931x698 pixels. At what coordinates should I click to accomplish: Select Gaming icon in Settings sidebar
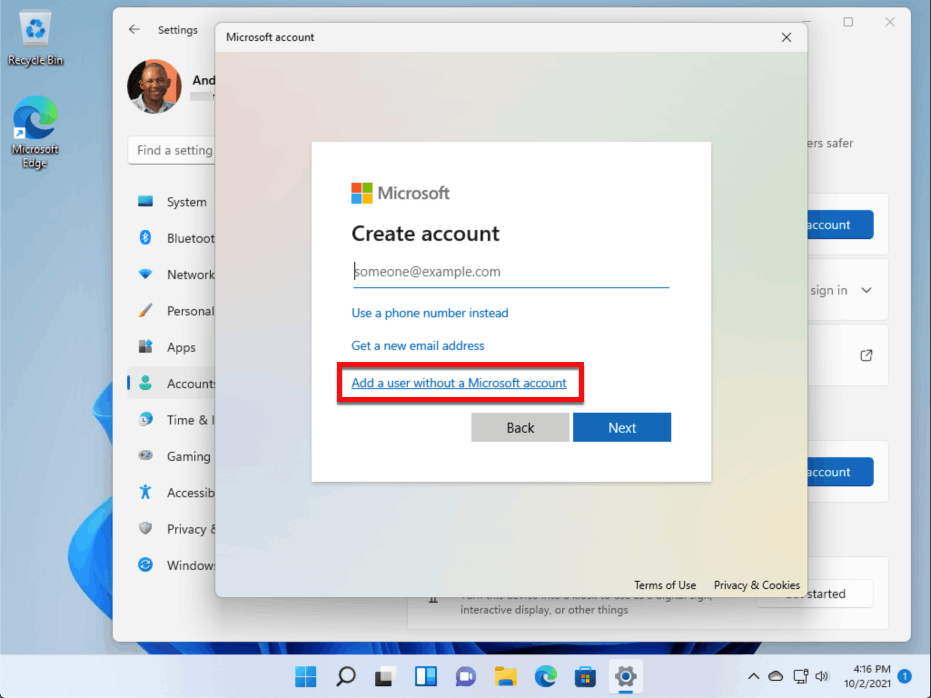tap(145, 455)
